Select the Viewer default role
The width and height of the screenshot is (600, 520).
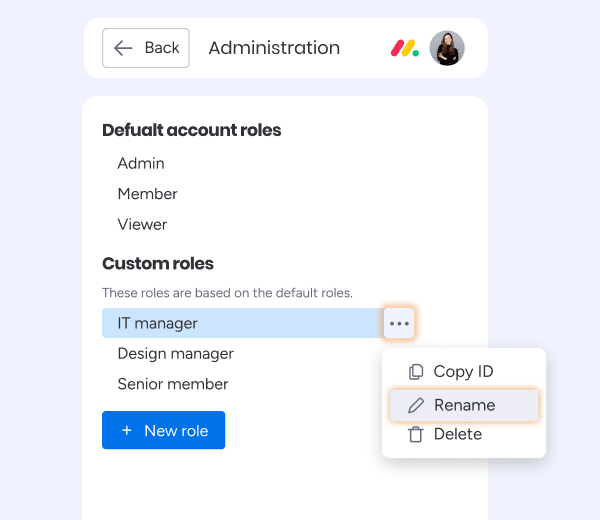[x=142, y=225]
